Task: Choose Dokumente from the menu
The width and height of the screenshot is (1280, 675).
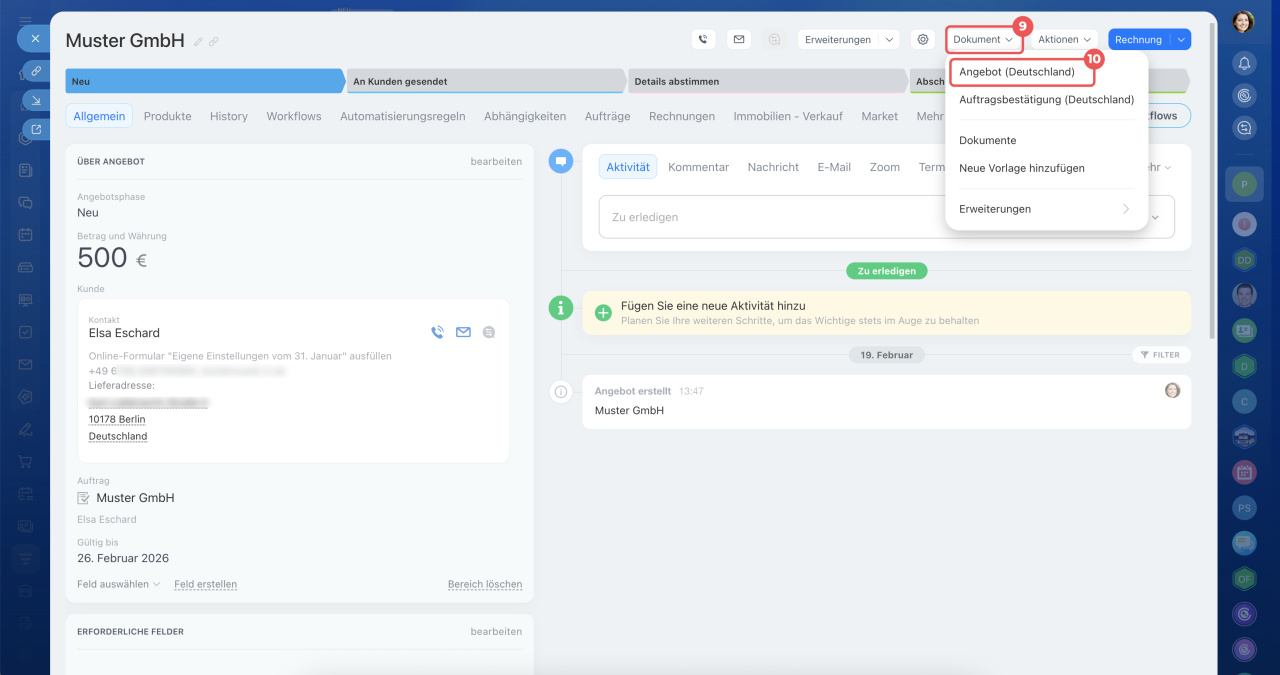Action: click(987, 141)
